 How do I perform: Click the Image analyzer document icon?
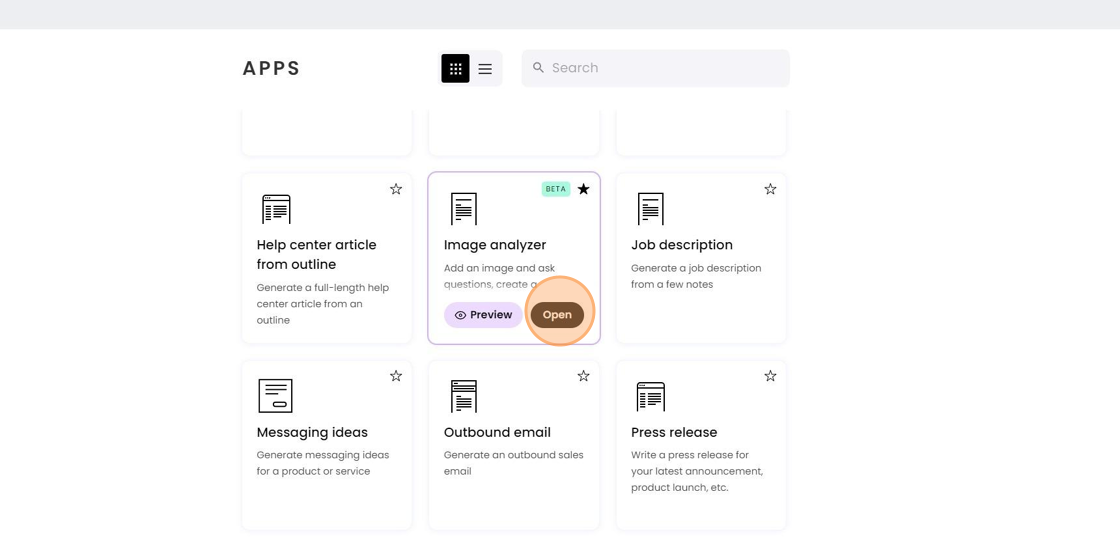464,208
